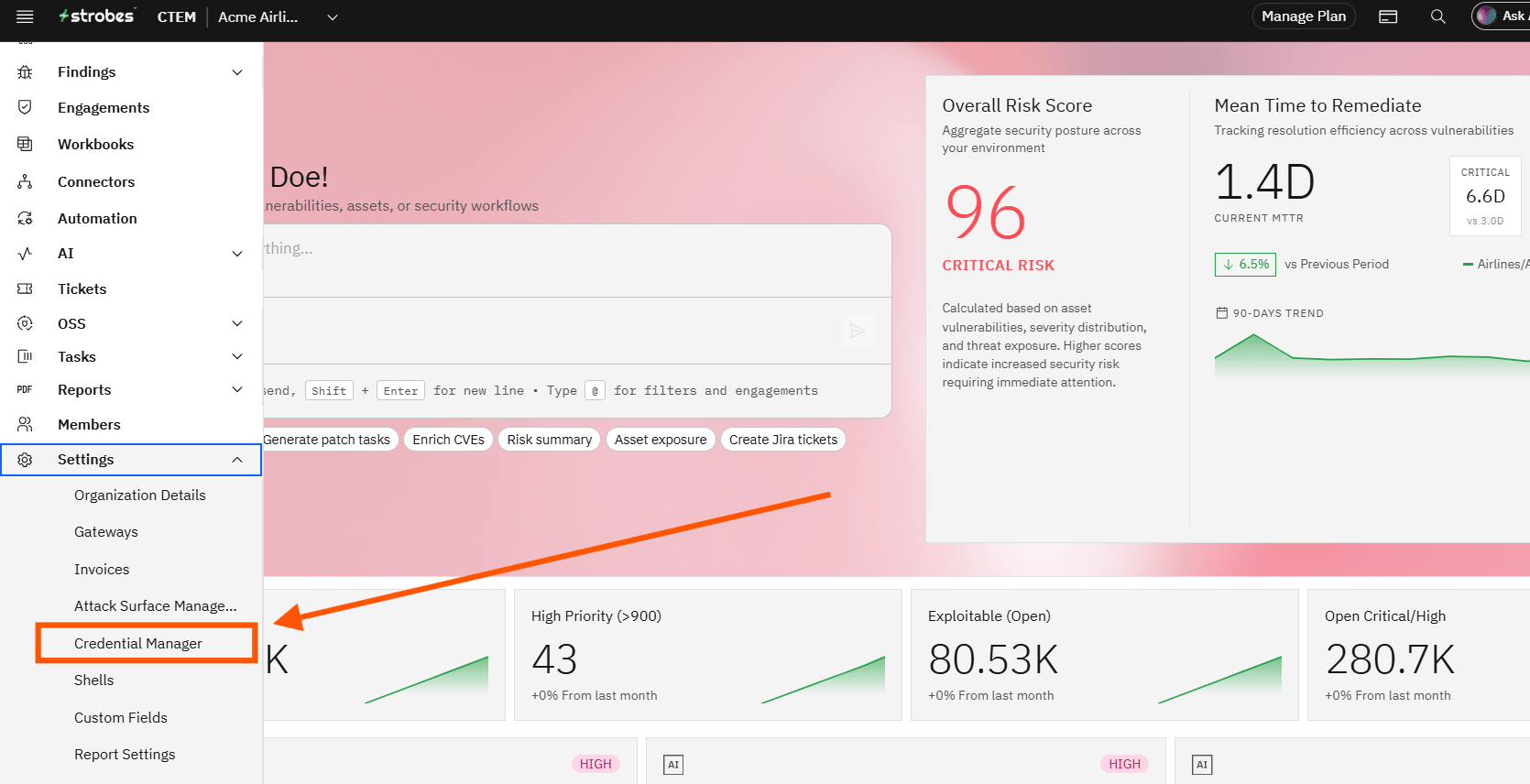Screen dimensions: 1530x784
Task: Expand the Reports section chevron
Action: pos(237,389)
